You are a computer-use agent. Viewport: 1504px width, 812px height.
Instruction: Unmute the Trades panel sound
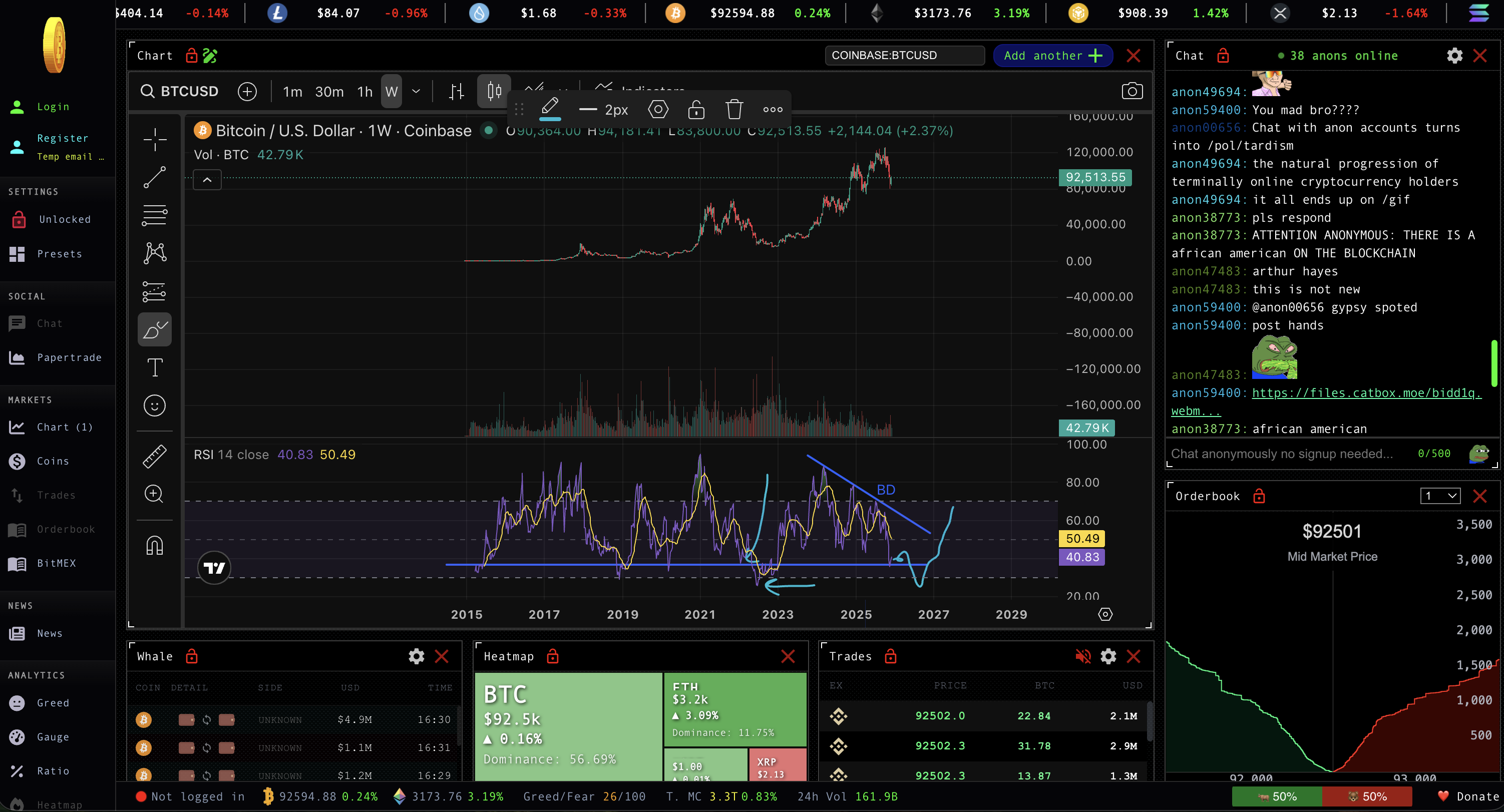point(1082,656)
